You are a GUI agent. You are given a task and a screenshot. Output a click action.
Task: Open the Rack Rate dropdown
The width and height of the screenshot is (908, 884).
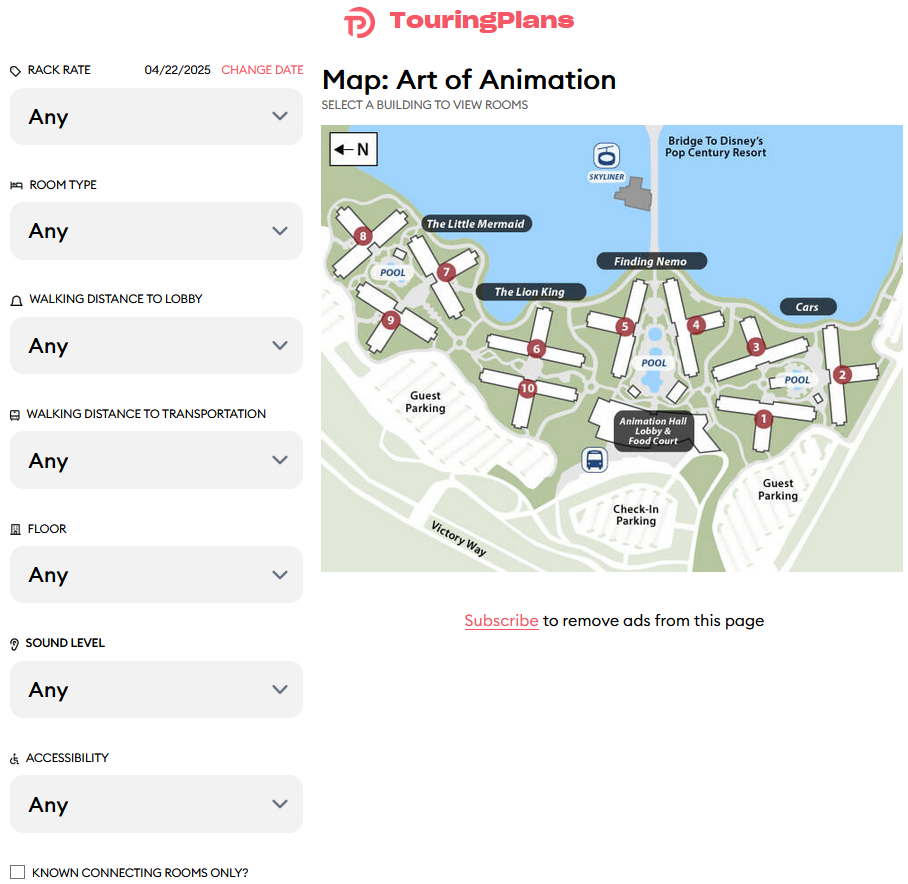(x=156, y=116)
